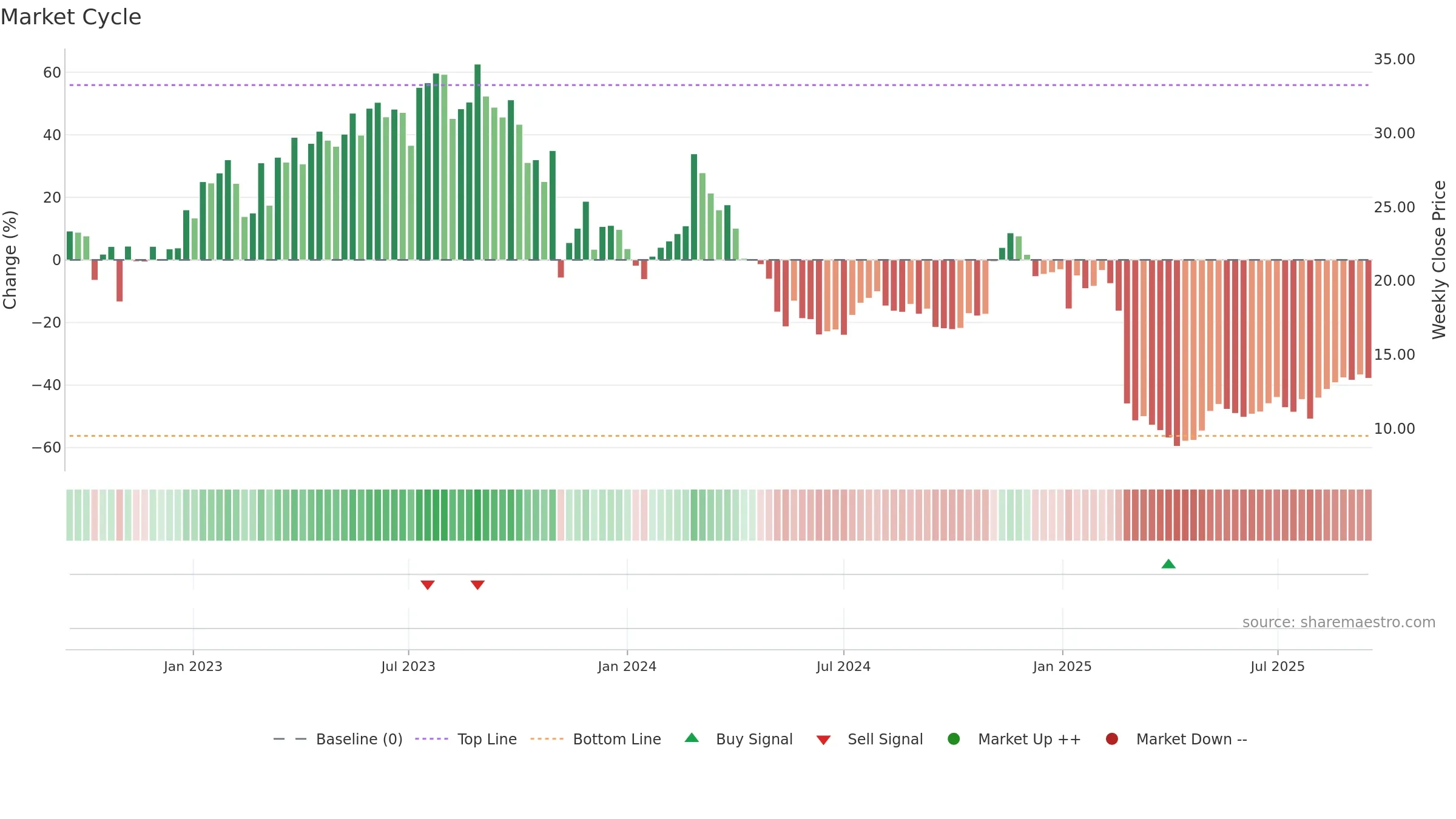The image size is (1456, 819).
Task: Click the 'Jan 2025' axis label
Action: tap(1062, 667)
